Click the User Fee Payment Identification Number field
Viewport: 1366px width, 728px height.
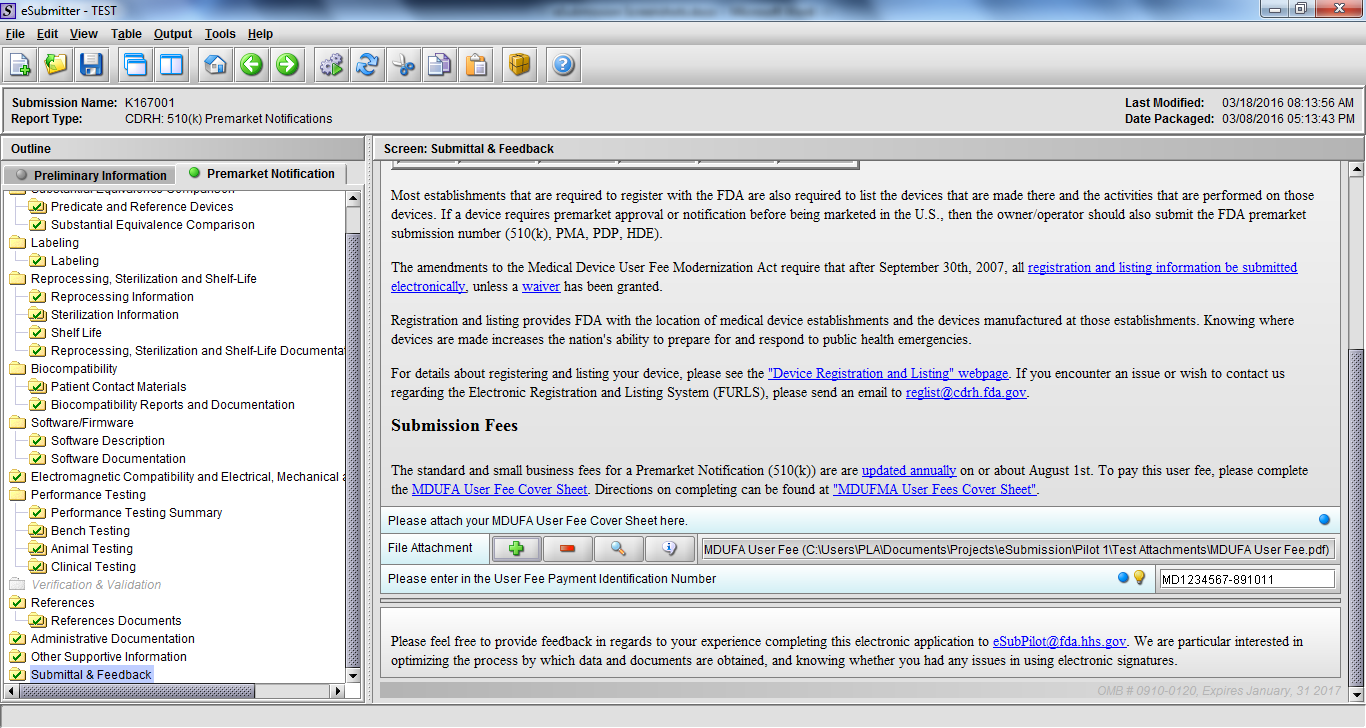point(1246,579)
